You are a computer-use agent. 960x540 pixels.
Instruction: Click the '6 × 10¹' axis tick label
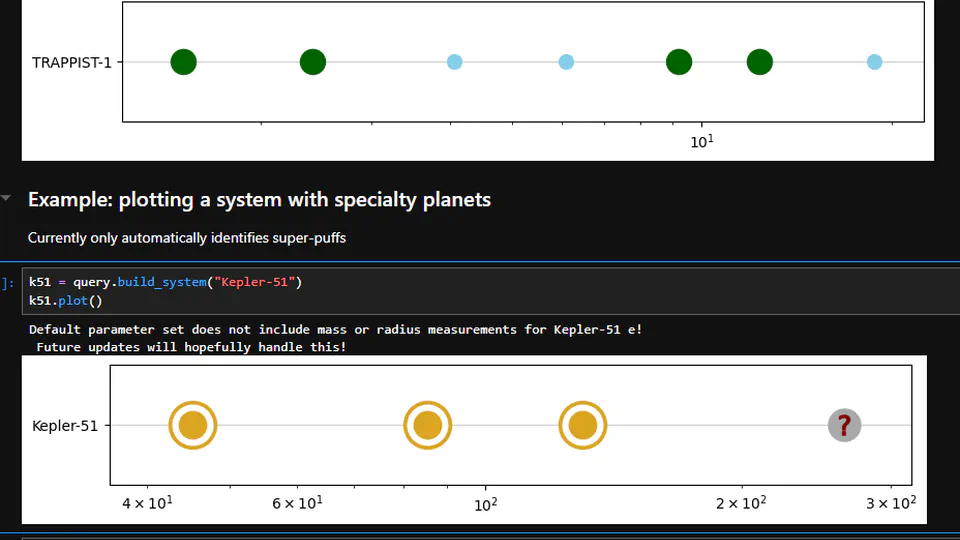point(297,503)
